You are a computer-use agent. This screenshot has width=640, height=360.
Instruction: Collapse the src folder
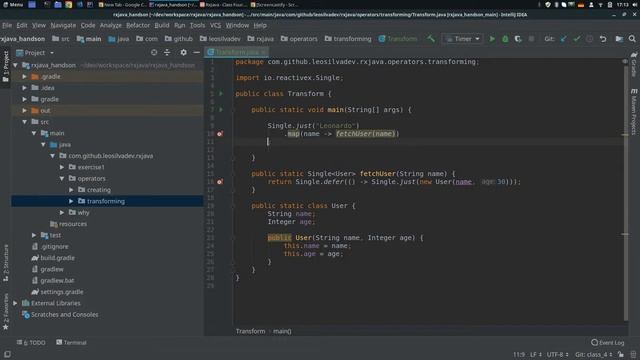(24, 122)
